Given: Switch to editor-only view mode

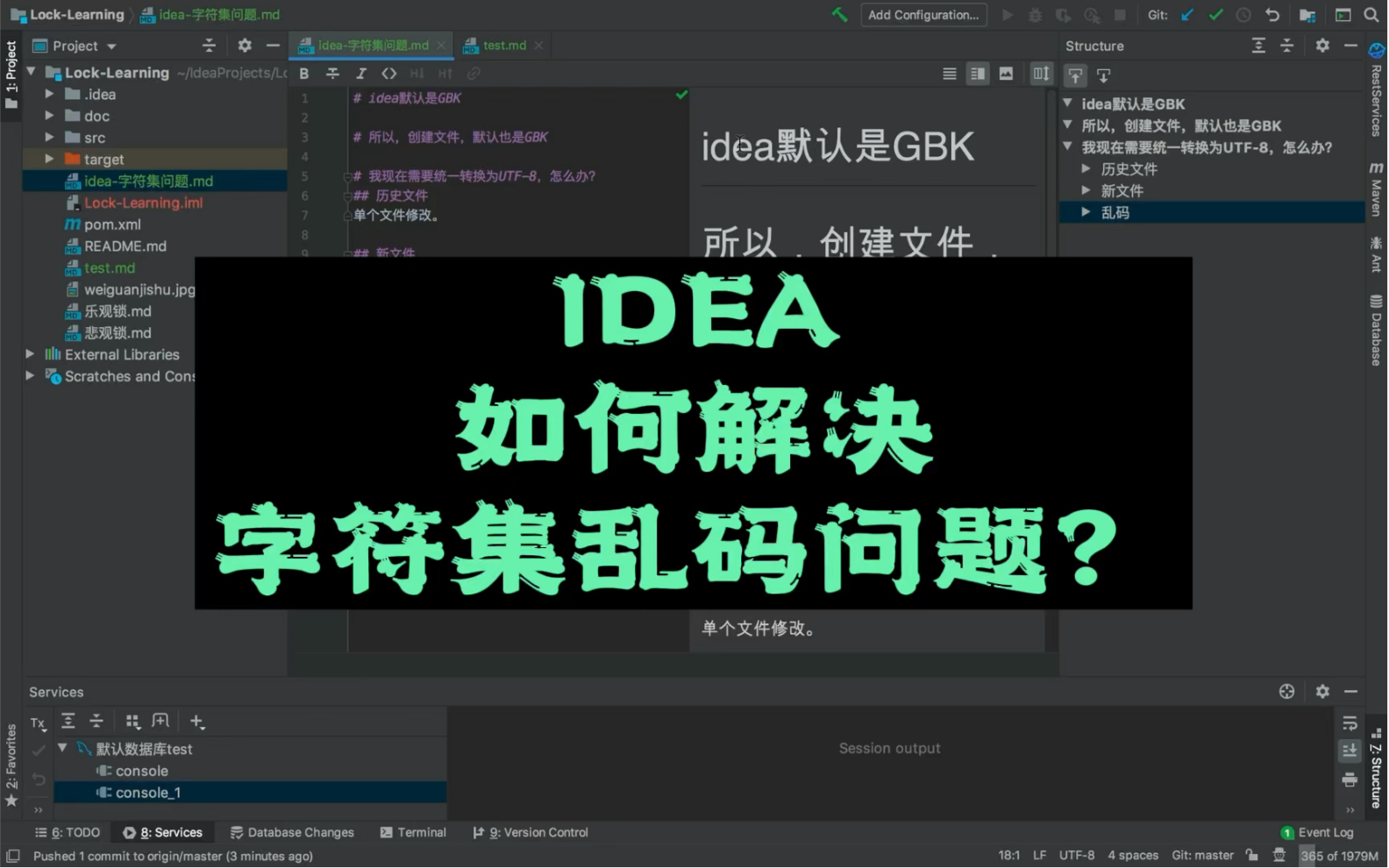Looking at the screenshot, I should point(949,74).
